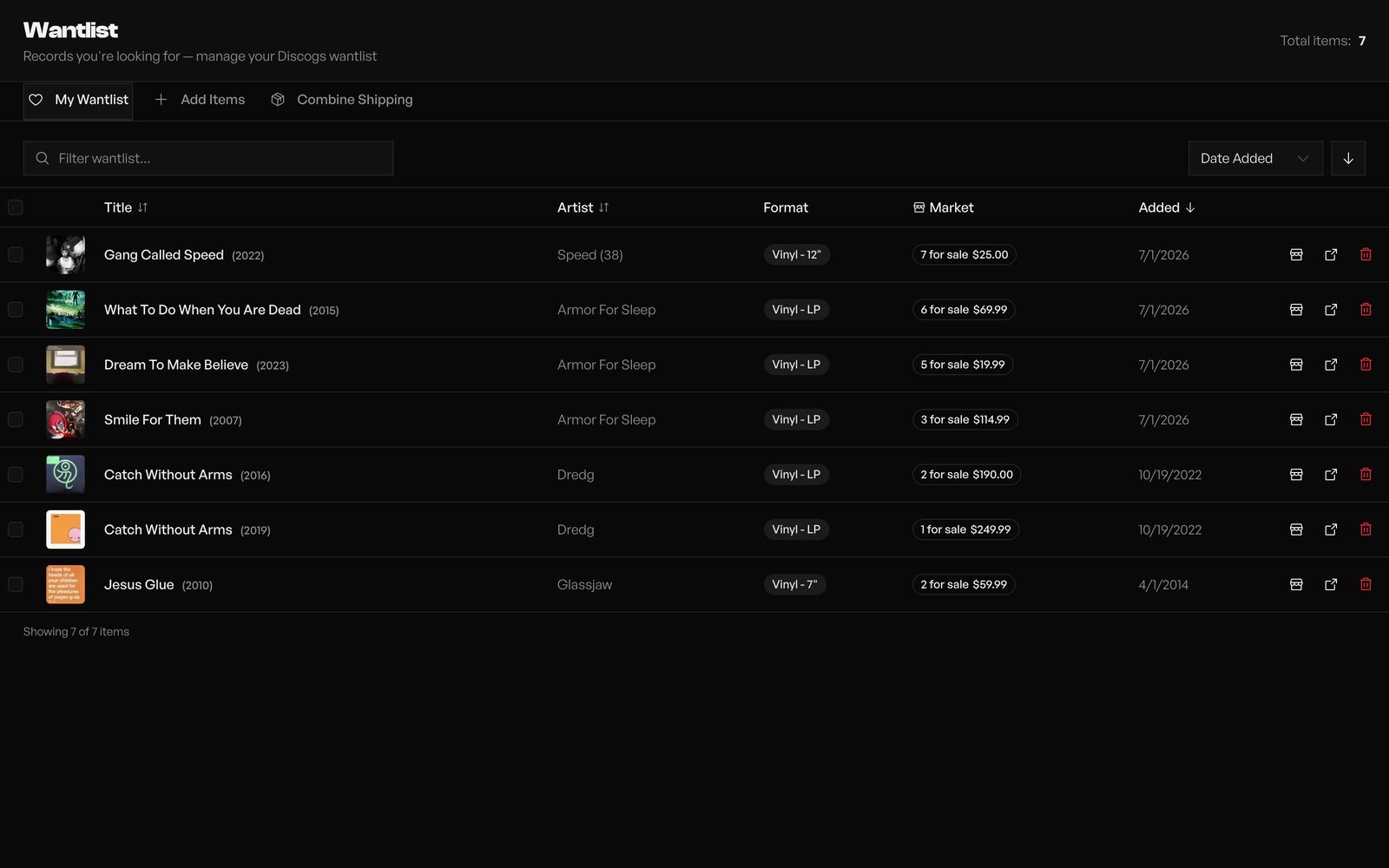The height and width of the screenshot is (868, 1389).
Task: Open marketplace for Gang Called Speed row
Action: click(1296, 254)
